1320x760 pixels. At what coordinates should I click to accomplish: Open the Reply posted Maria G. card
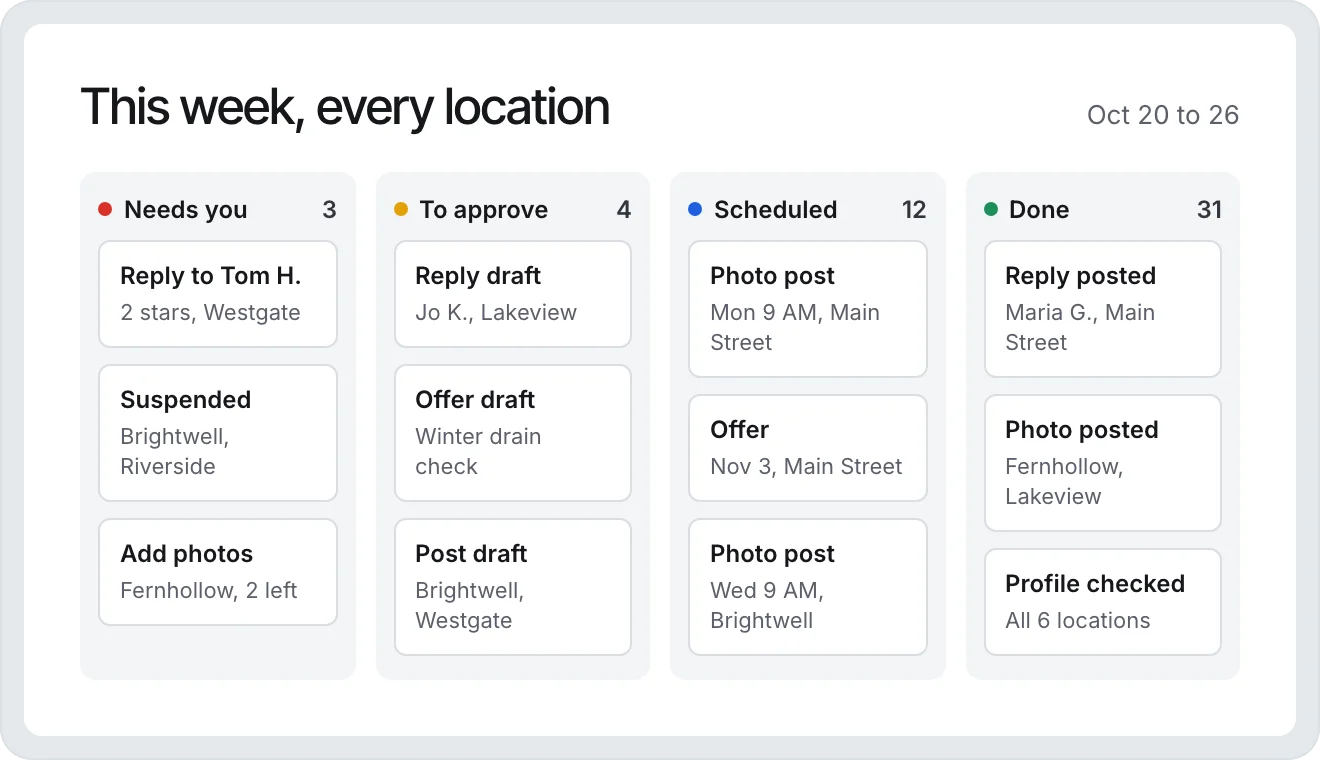pyautogui.click(x=1103, y=309)
